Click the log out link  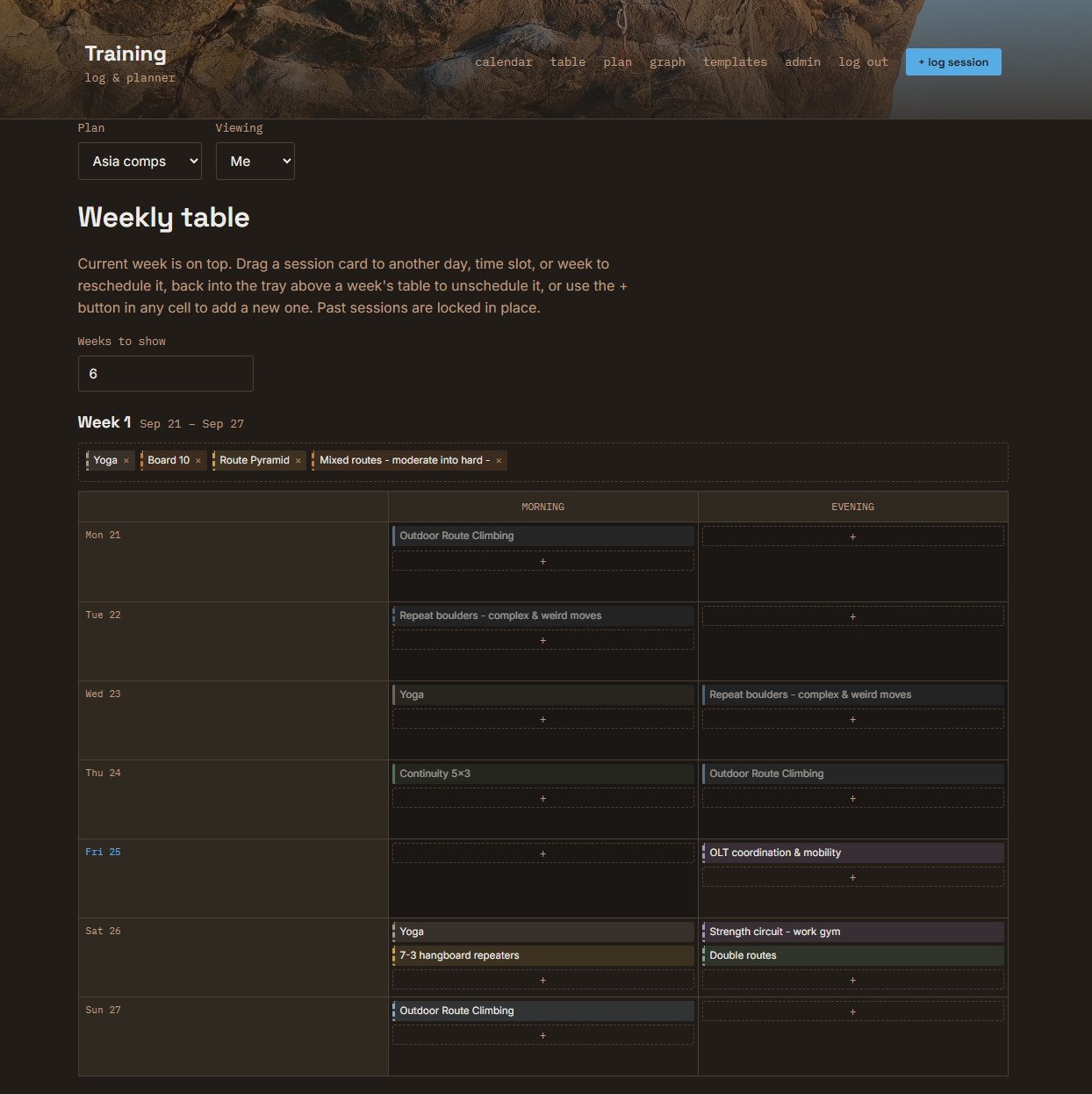[863, 62]
